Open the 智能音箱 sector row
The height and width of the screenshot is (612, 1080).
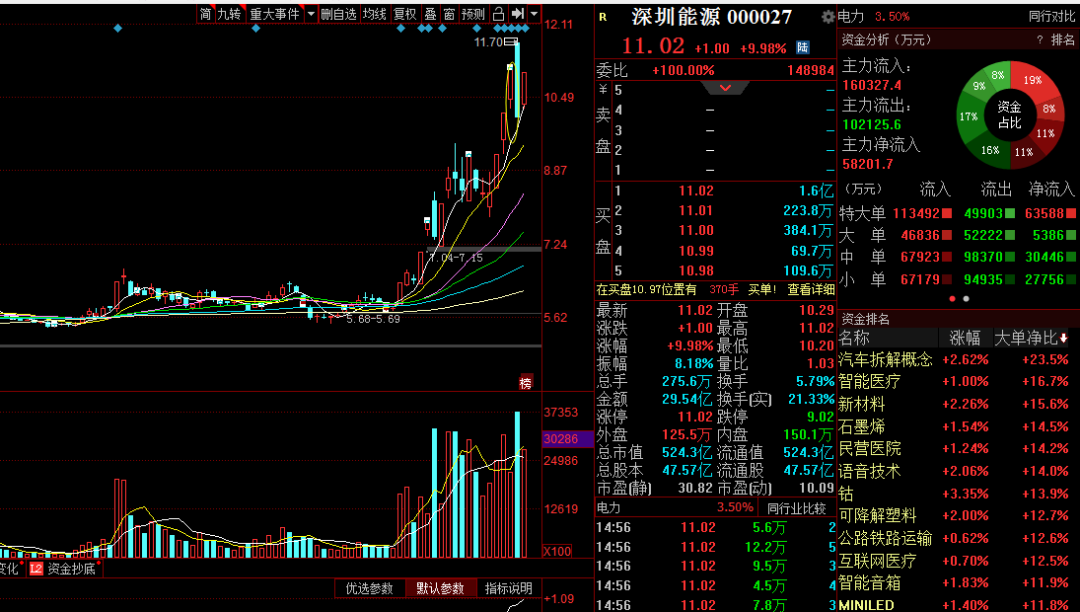point(957,583)
